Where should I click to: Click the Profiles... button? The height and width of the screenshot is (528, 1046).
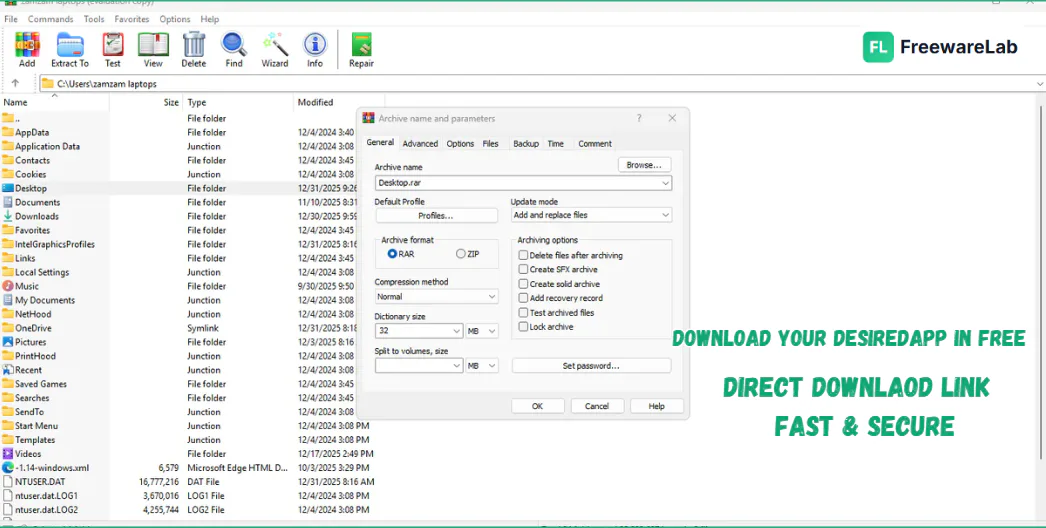436,216
